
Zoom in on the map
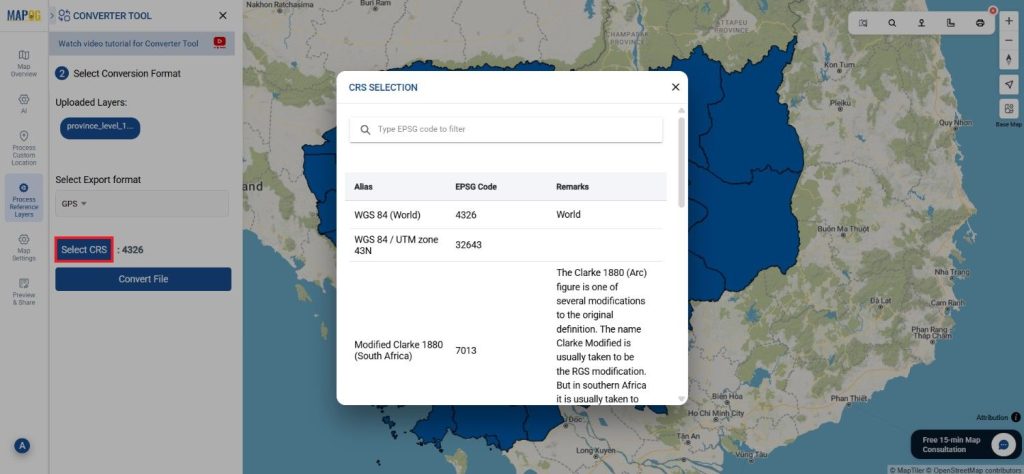pos(1009,21)
